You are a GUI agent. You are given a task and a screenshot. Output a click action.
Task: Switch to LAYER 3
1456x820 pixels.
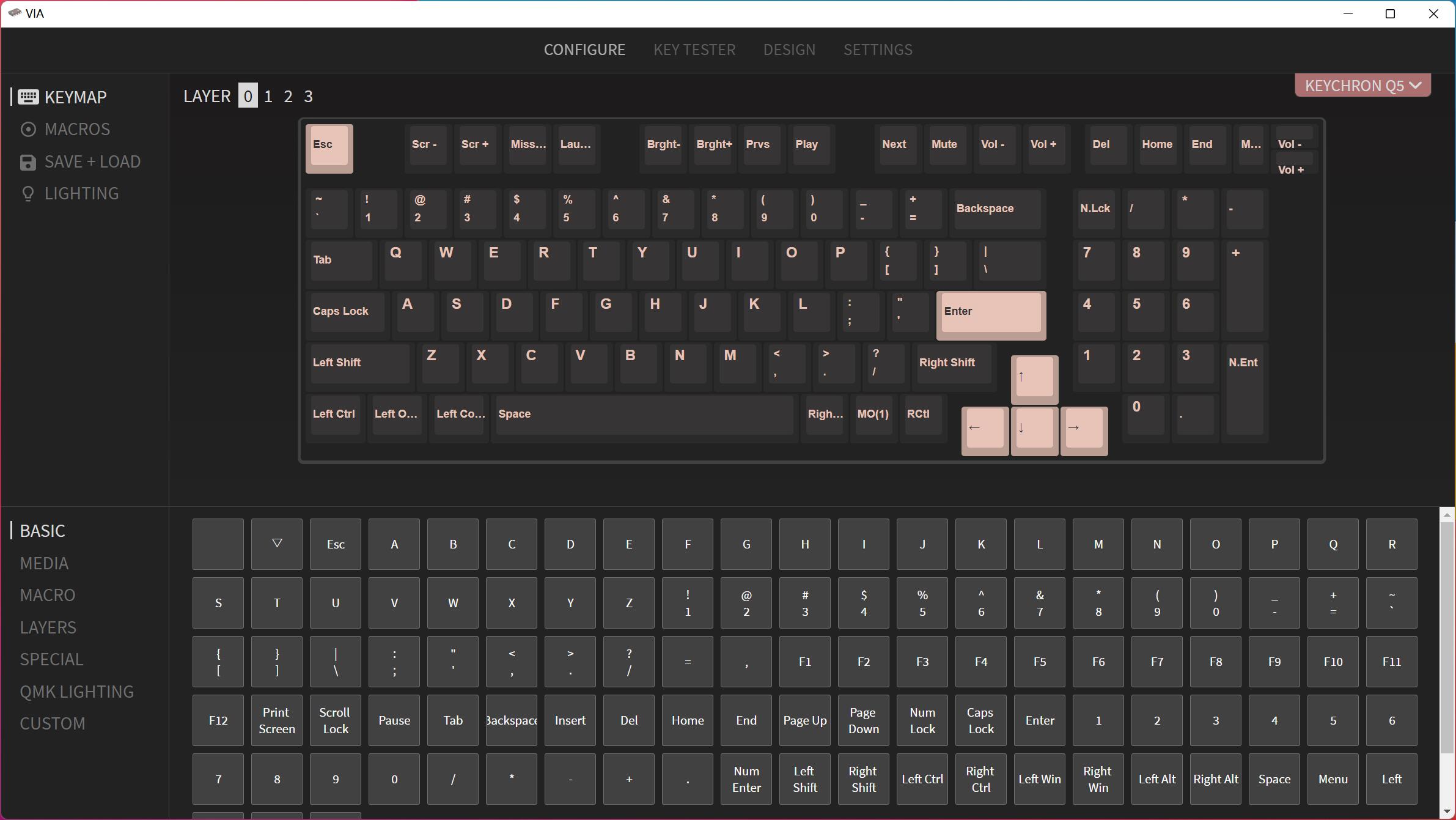(x=308, y=95)
